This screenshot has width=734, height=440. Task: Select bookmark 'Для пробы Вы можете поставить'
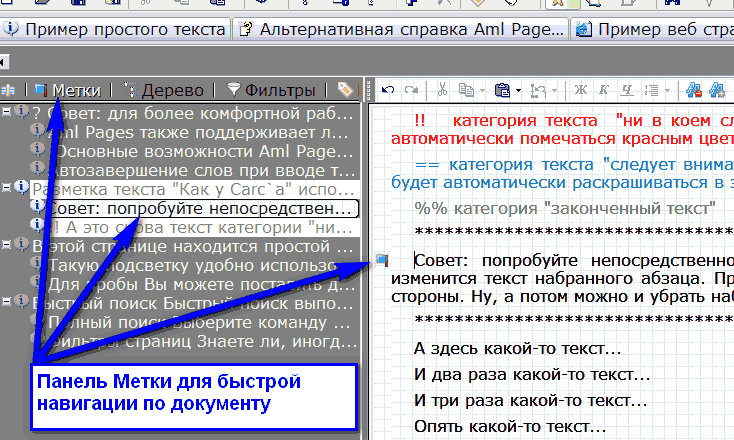click(x=202, y=285)
